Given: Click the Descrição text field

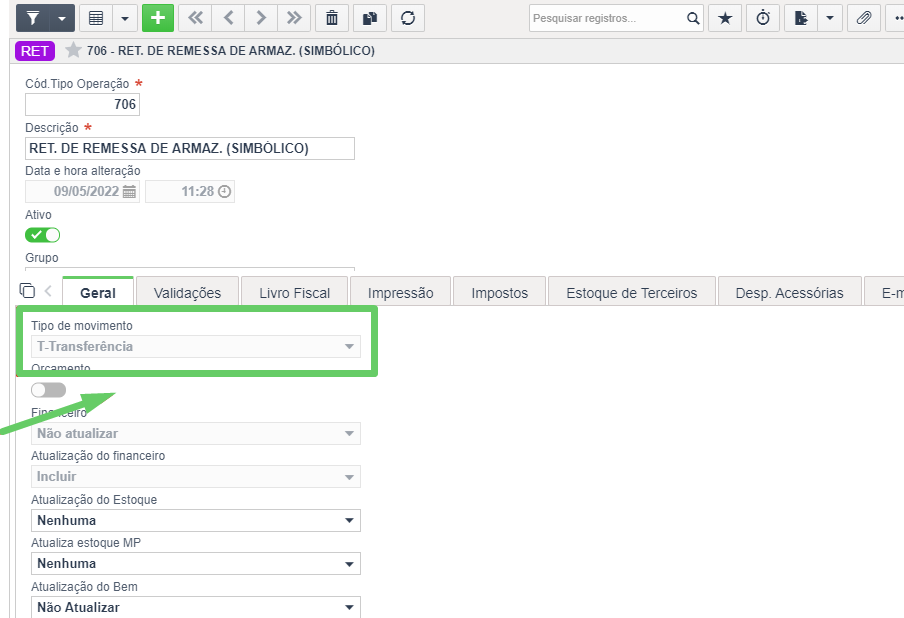Looking at the screenshot, I should [x=190, y=148].
